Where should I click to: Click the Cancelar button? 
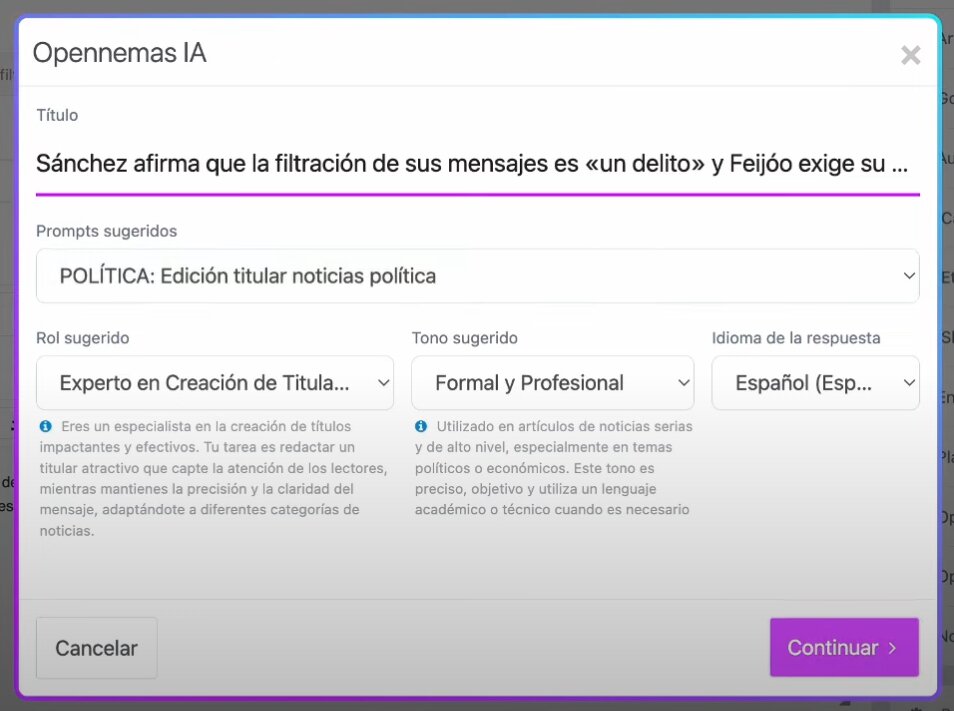(x=97, y=648)
